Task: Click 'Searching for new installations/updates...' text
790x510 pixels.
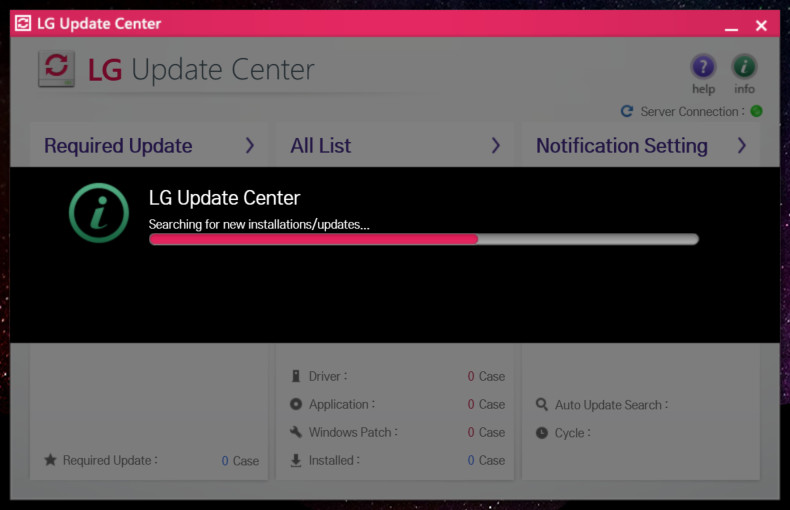Action: coord(259,224)
